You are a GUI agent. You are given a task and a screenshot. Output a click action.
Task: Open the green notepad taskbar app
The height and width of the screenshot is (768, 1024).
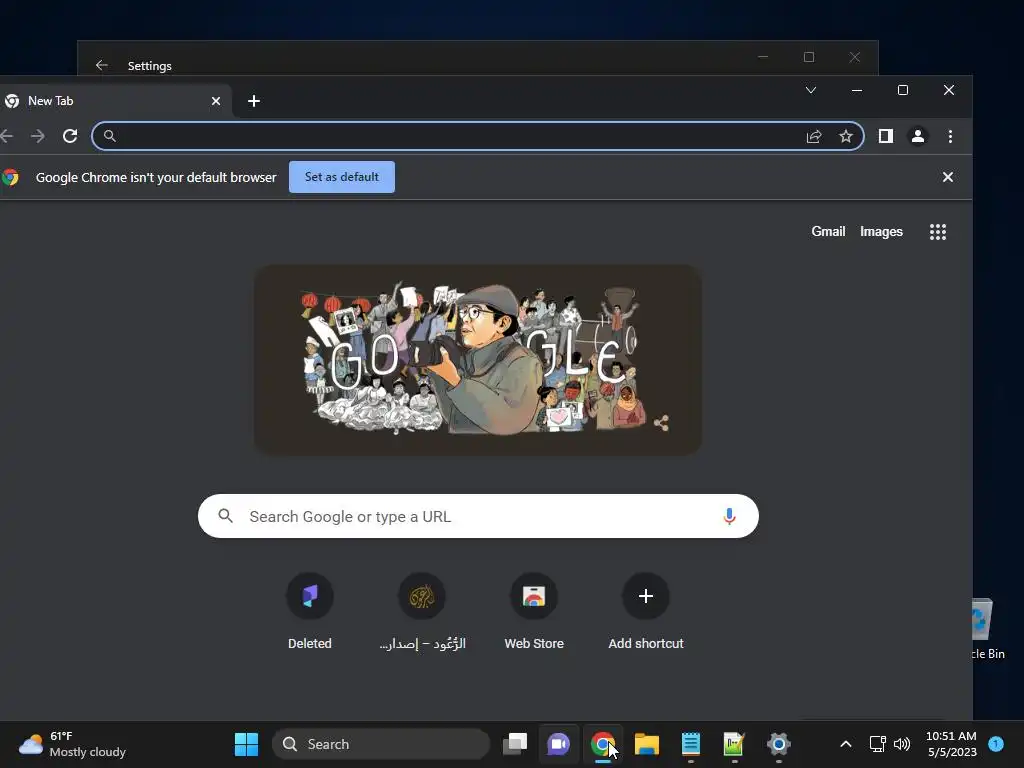(x=734, y=744)
